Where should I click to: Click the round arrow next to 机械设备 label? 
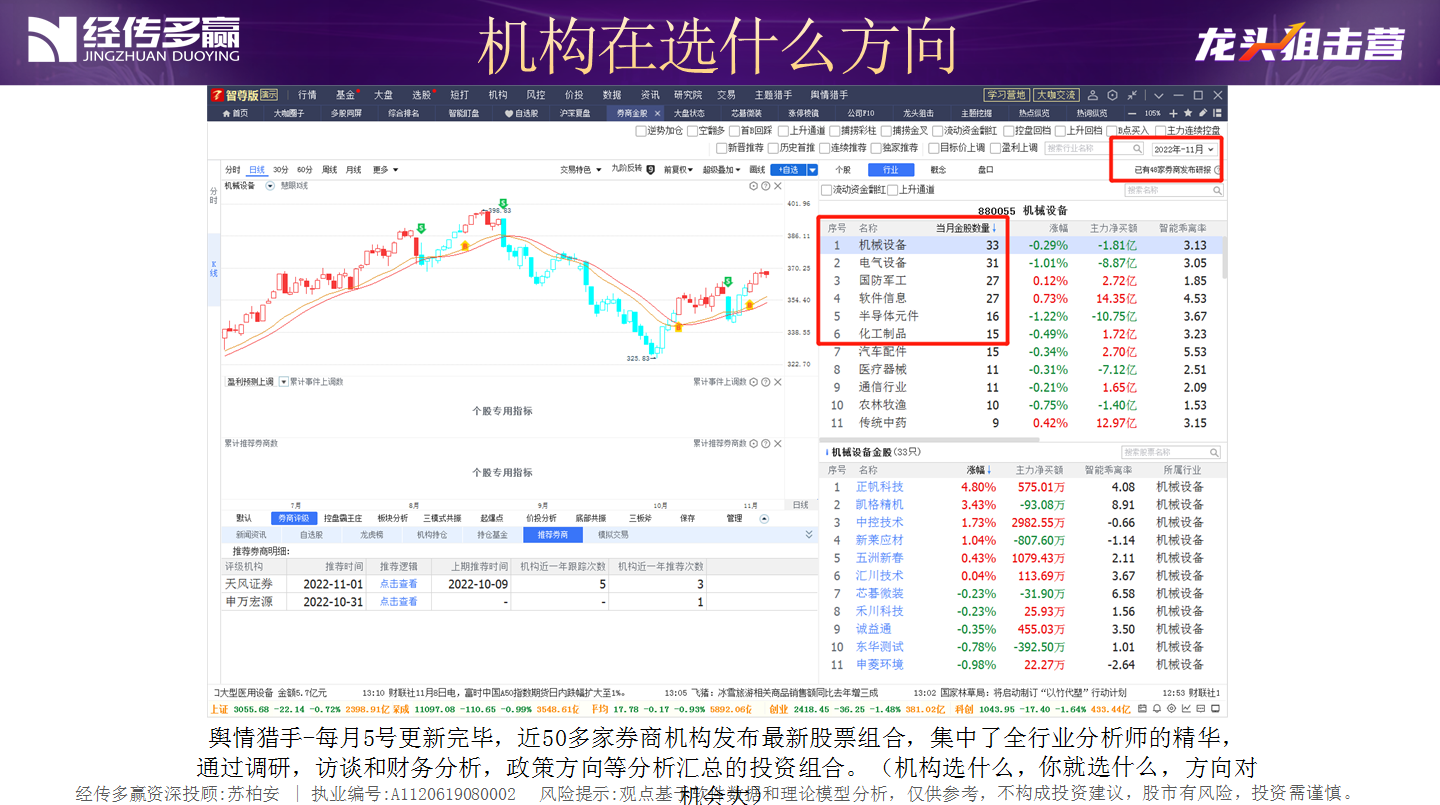tap(270, 185)
